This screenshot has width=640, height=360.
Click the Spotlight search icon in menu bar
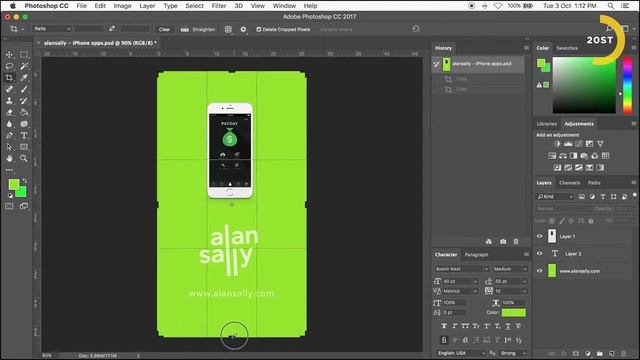click(611, 6)
